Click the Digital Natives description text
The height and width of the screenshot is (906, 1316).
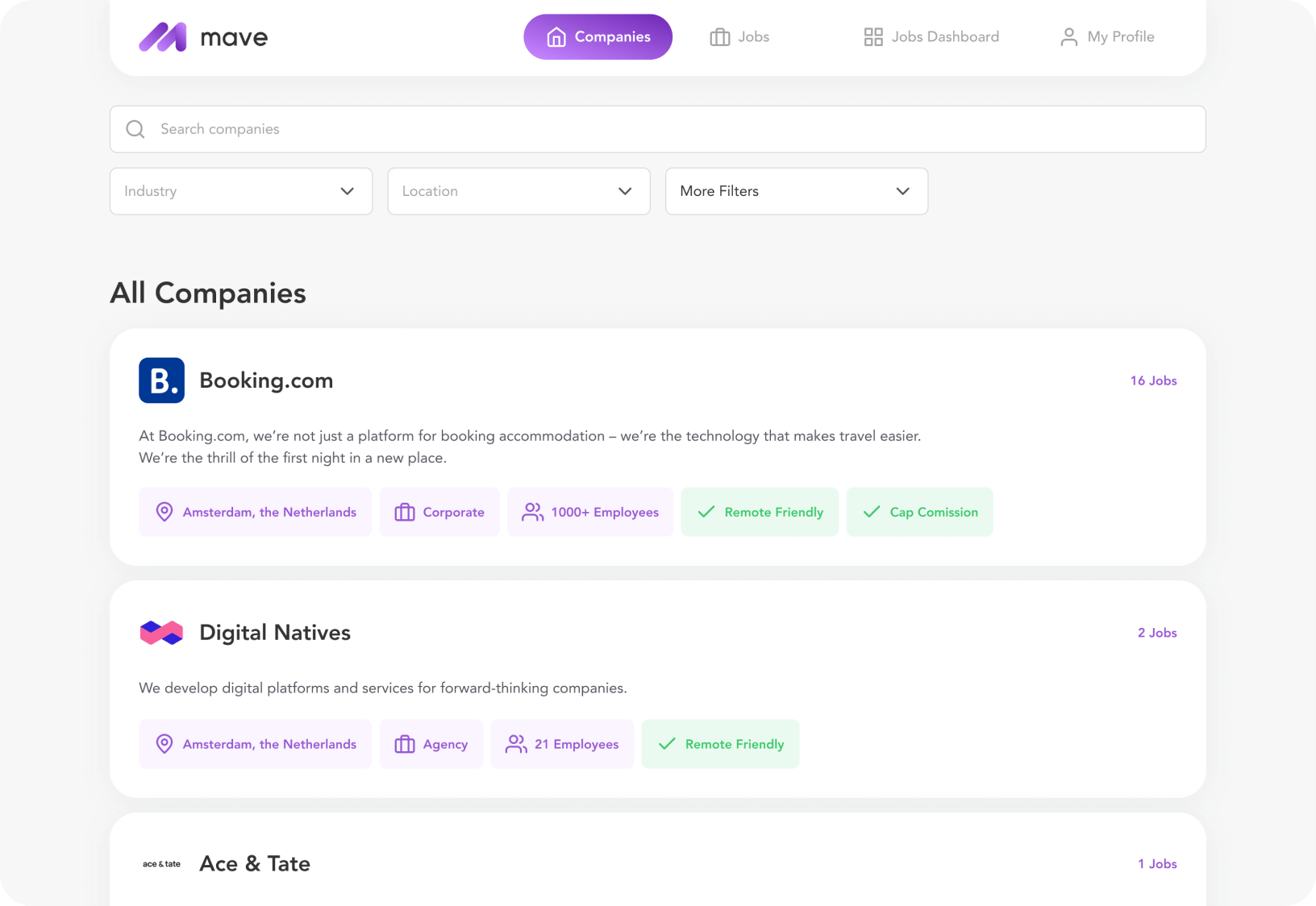383,688
